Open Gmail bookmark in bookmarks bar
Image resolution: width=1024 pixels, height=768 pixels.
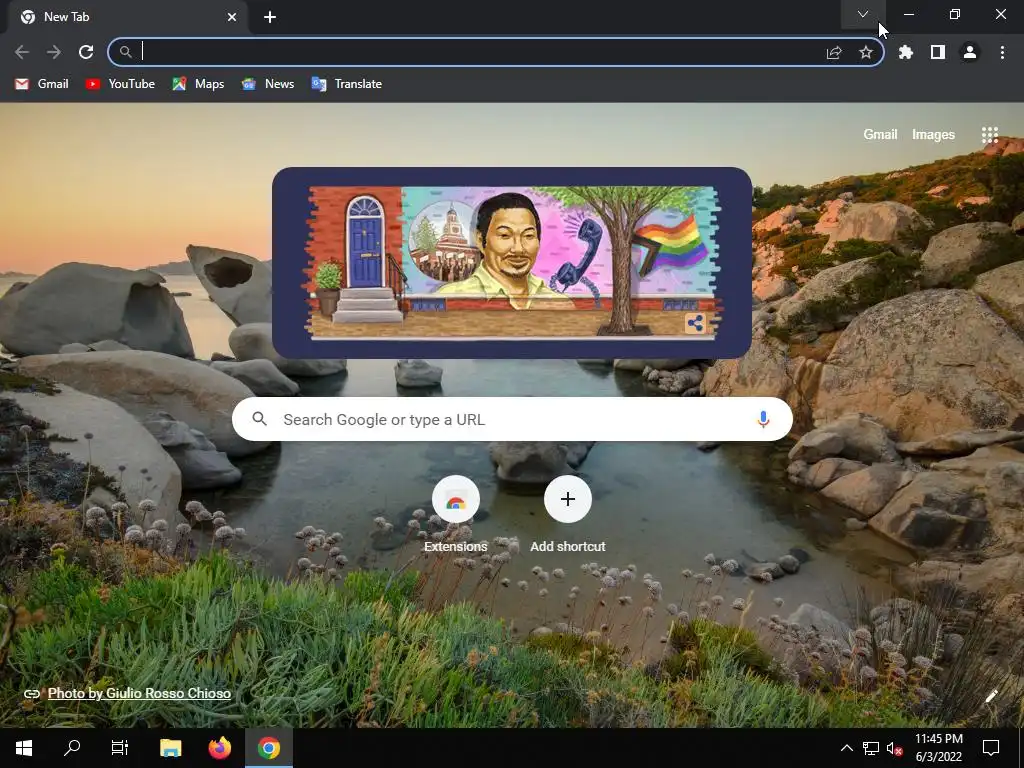tap(42, 84)
